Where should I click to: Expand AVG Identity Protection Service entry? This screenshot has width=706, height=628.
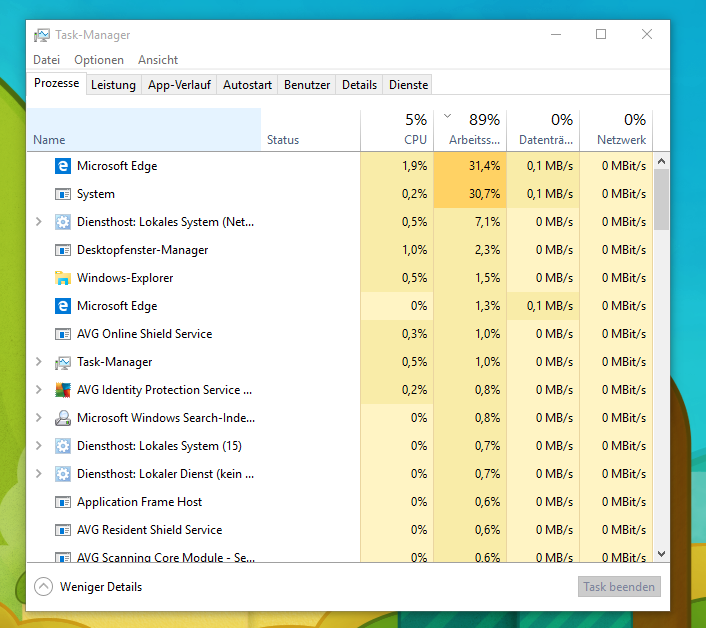tap(39, 390)
